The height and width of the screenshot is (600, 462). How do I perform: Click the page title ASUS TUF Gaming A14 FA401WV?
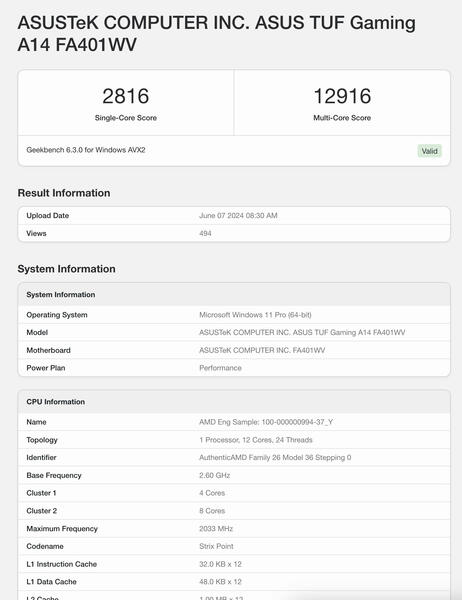click(216, 33)
